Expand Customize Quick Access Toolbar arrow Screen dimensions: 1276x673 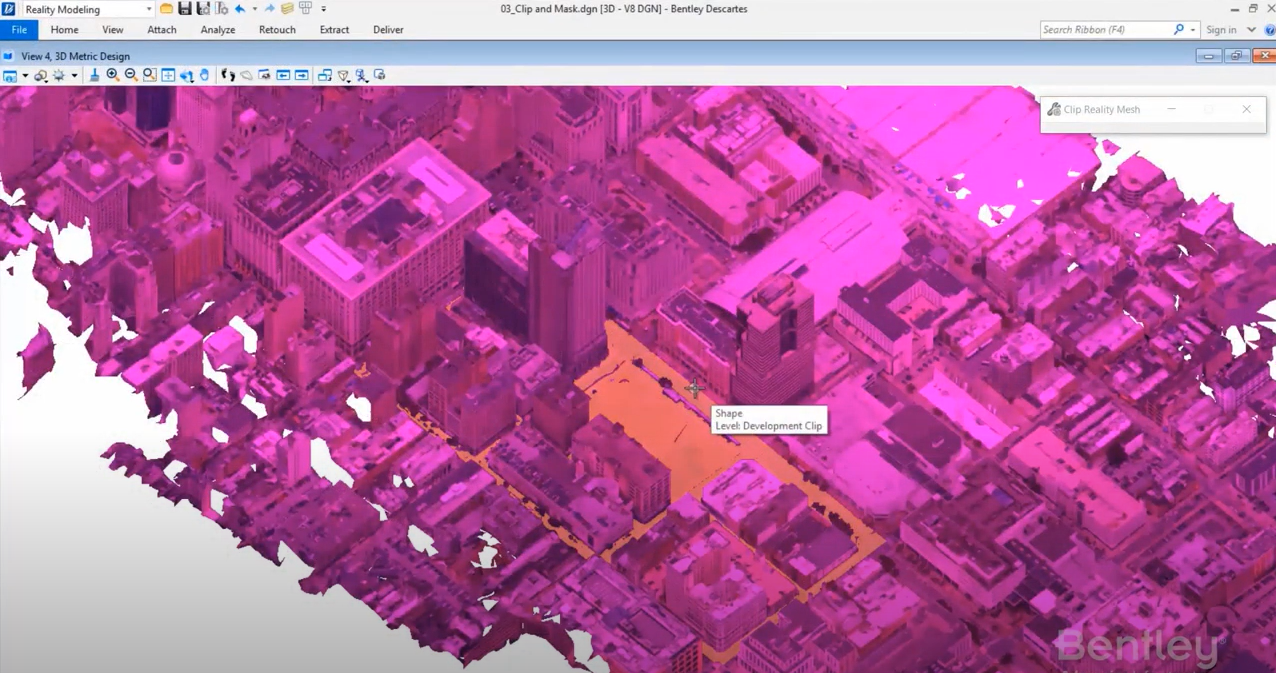[324, 9]
